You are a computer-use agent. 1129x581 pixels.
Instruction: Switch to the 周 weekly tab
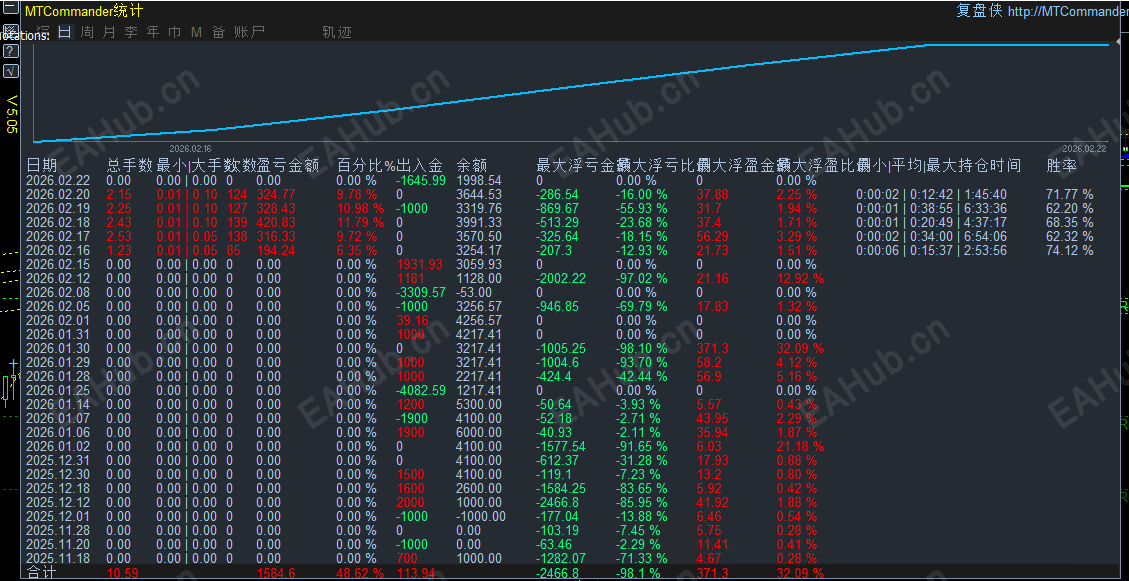[x=87, y=32]
